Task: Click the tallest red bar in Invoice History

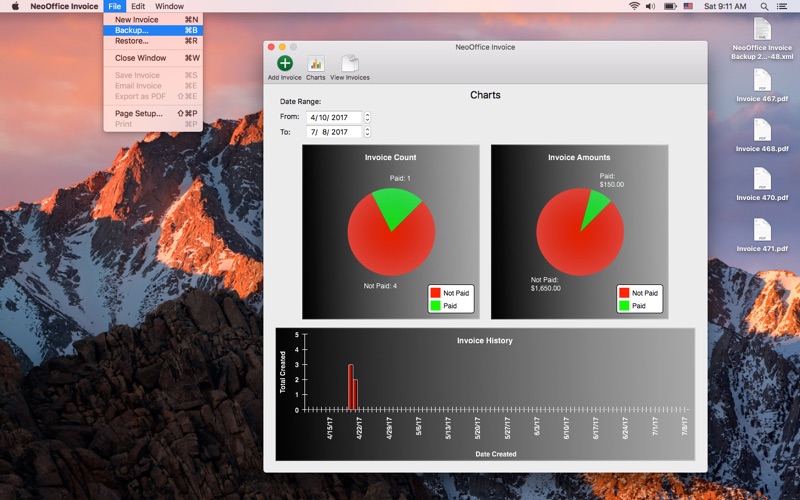Action: [350, 386]
